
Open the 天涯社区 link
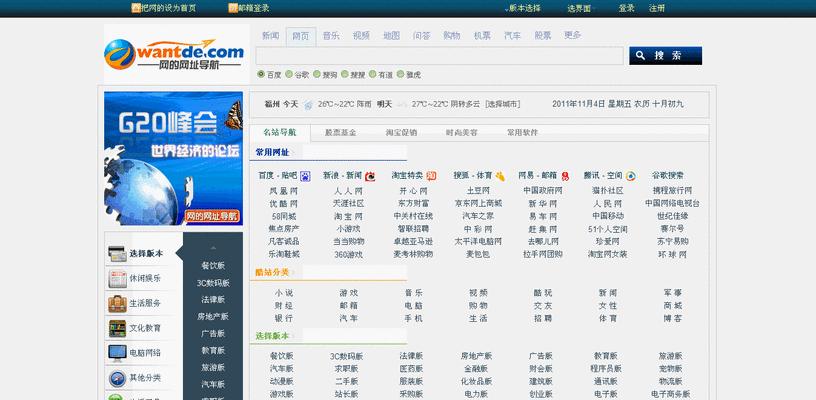click(x=349, y=203)
